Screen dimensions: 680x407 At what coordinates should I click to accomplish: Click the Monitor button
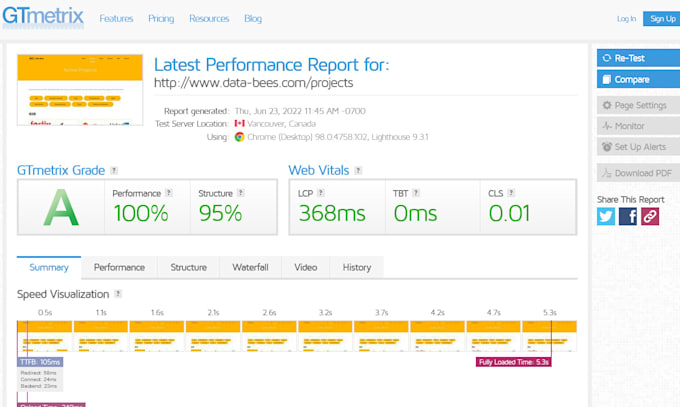(638, 126)
